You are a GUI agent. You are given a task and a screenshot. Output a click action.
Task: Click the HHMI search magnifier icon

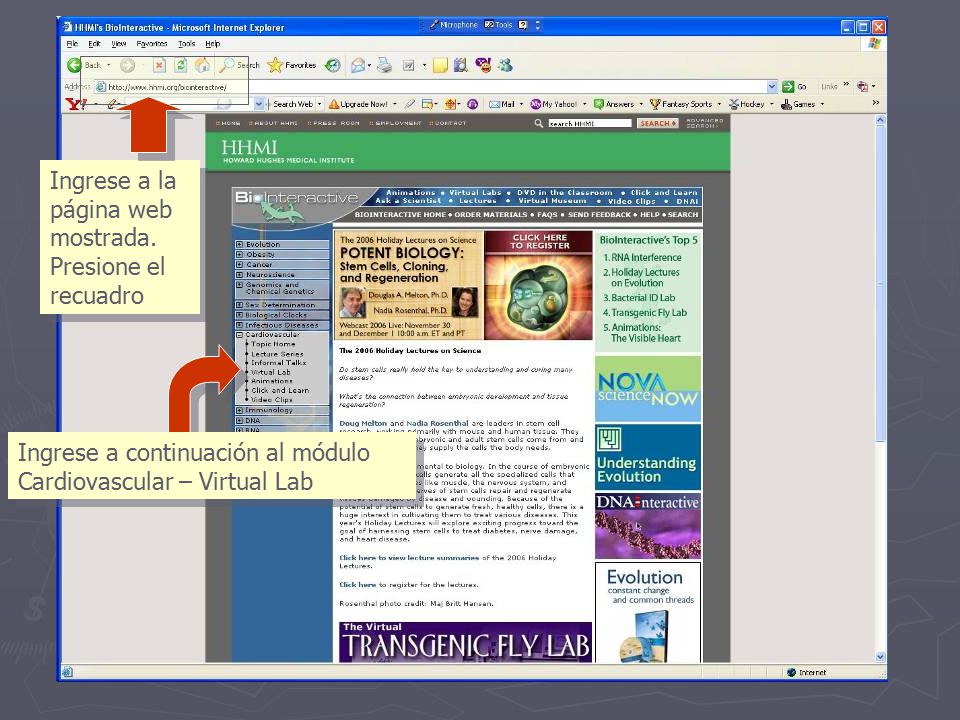[538, 123]
